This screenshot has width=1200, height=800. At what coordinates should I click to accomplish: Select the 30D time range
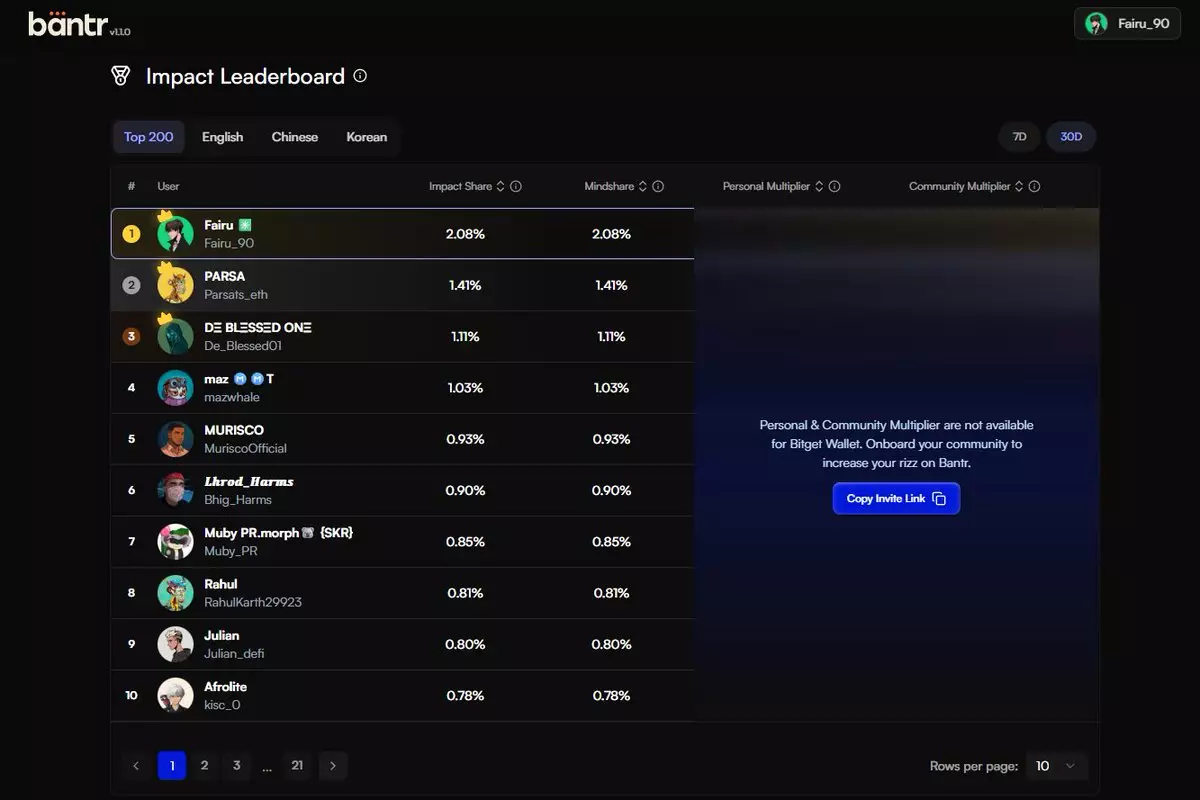[1071, 137]
